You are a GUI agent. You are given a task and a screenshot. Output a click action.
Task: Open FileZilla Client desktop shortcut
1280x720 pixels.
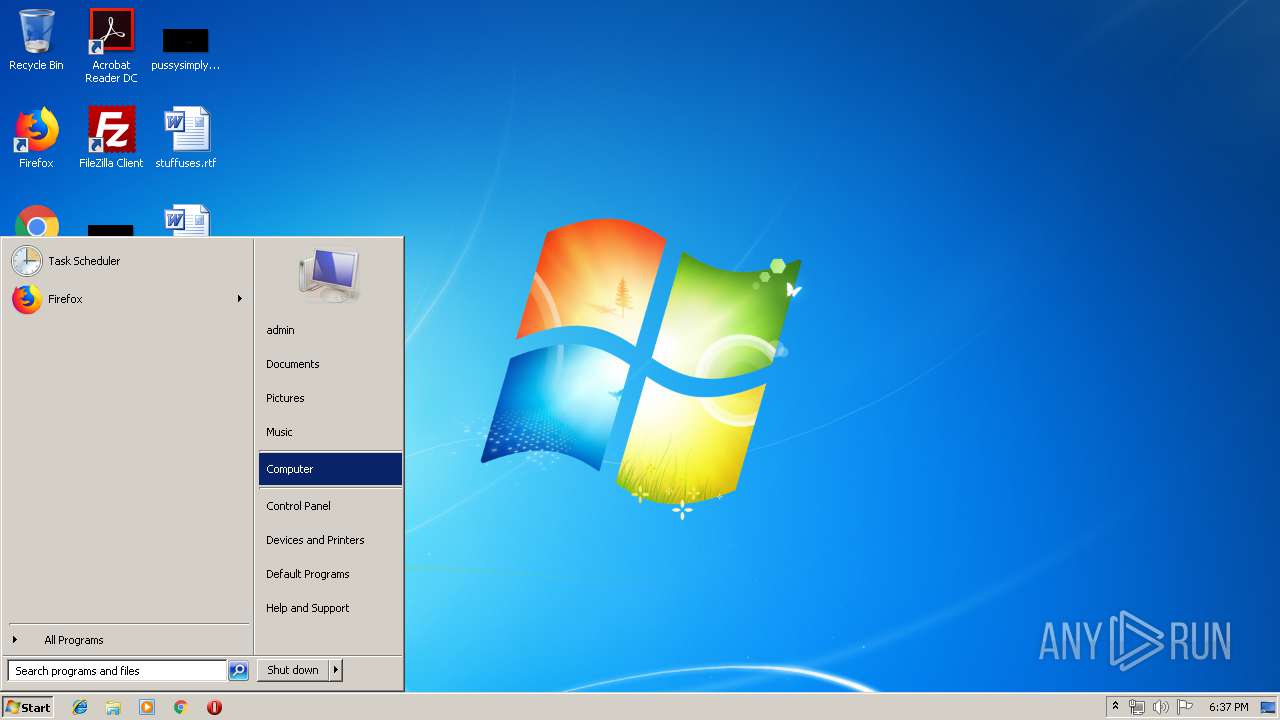111,138
